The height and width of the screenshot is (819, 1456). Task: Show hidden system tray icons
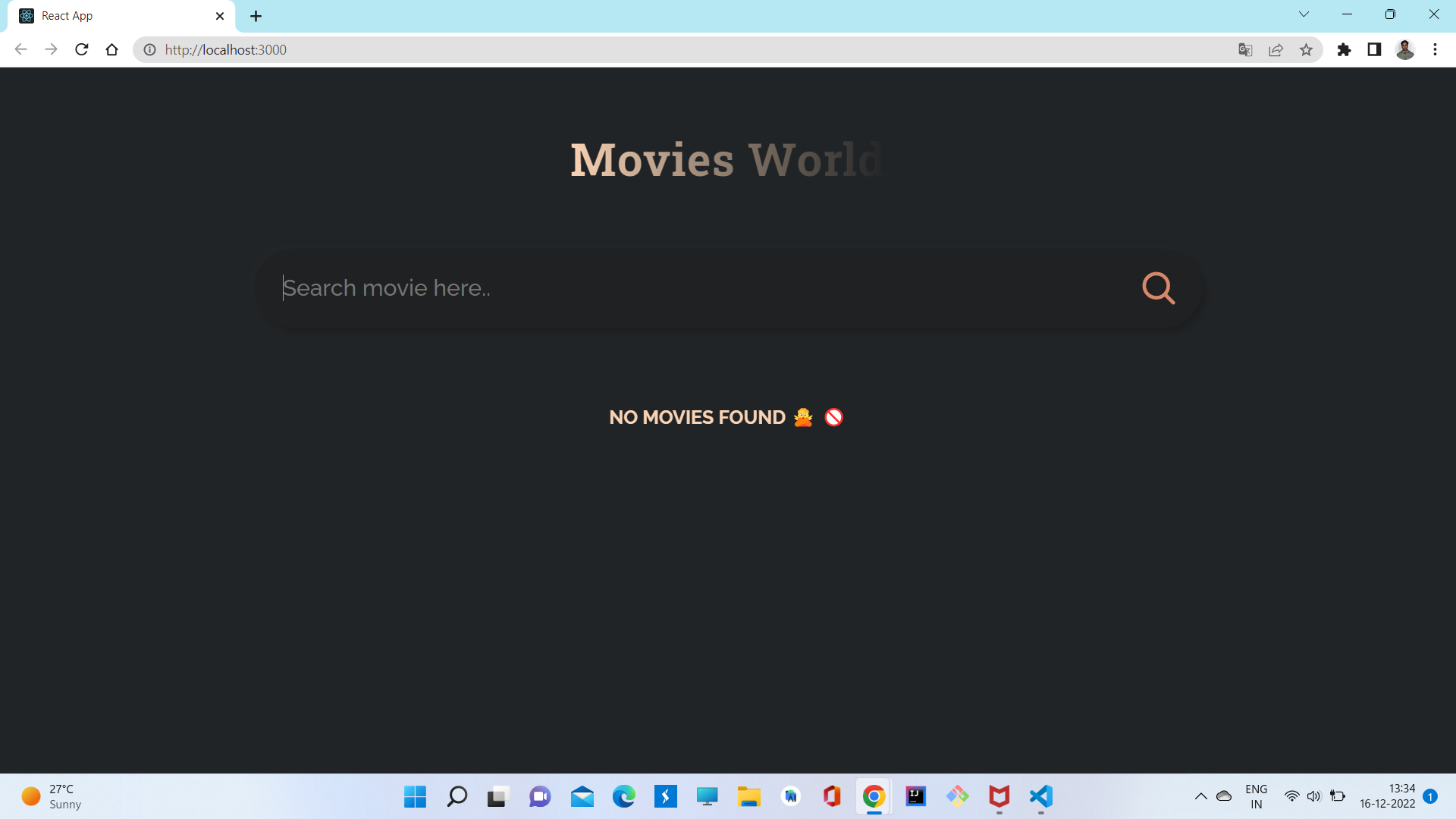point(1200,796)
